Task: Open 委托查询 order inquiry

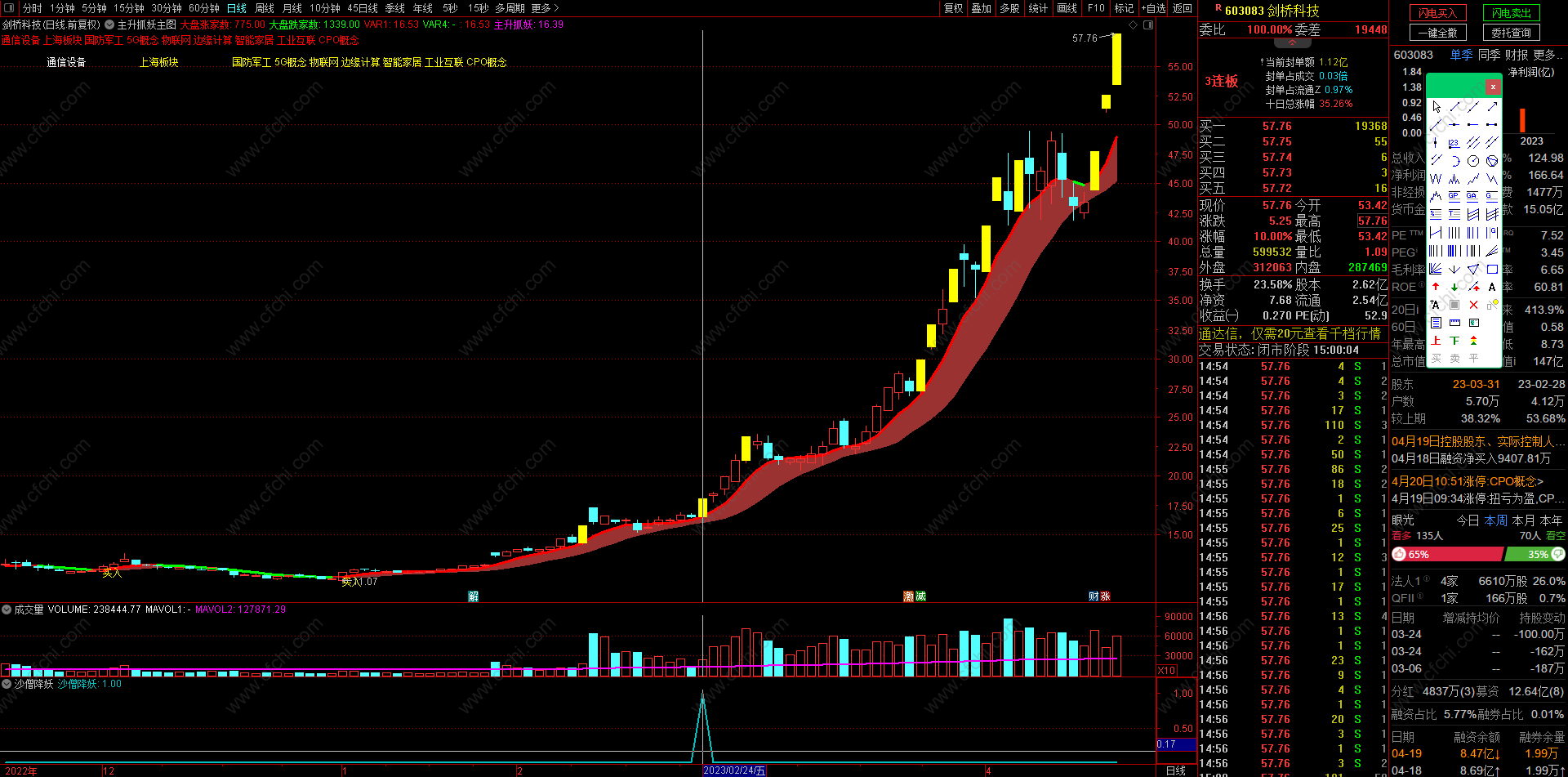Action: point(1512,33)
